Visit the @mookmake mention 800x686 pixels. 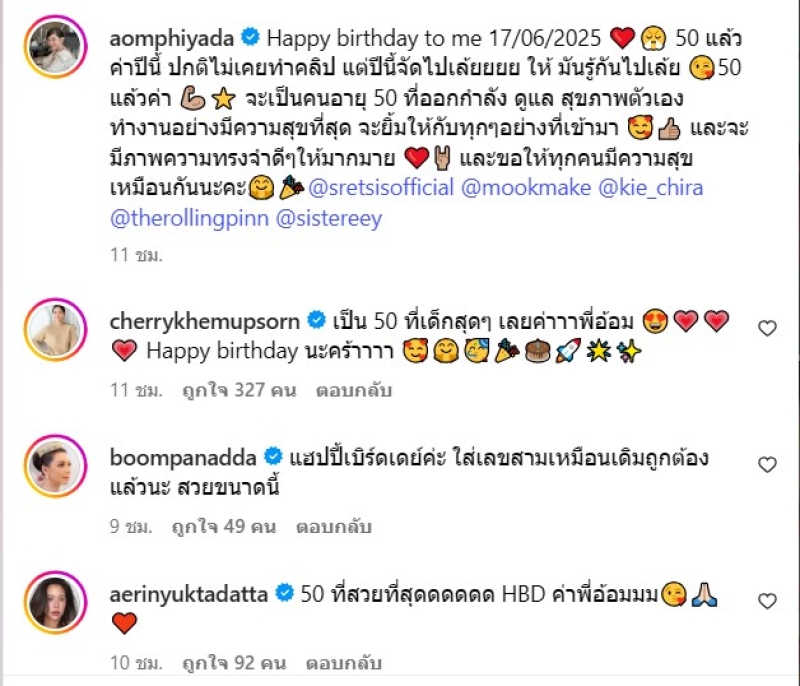click(526, 188)
